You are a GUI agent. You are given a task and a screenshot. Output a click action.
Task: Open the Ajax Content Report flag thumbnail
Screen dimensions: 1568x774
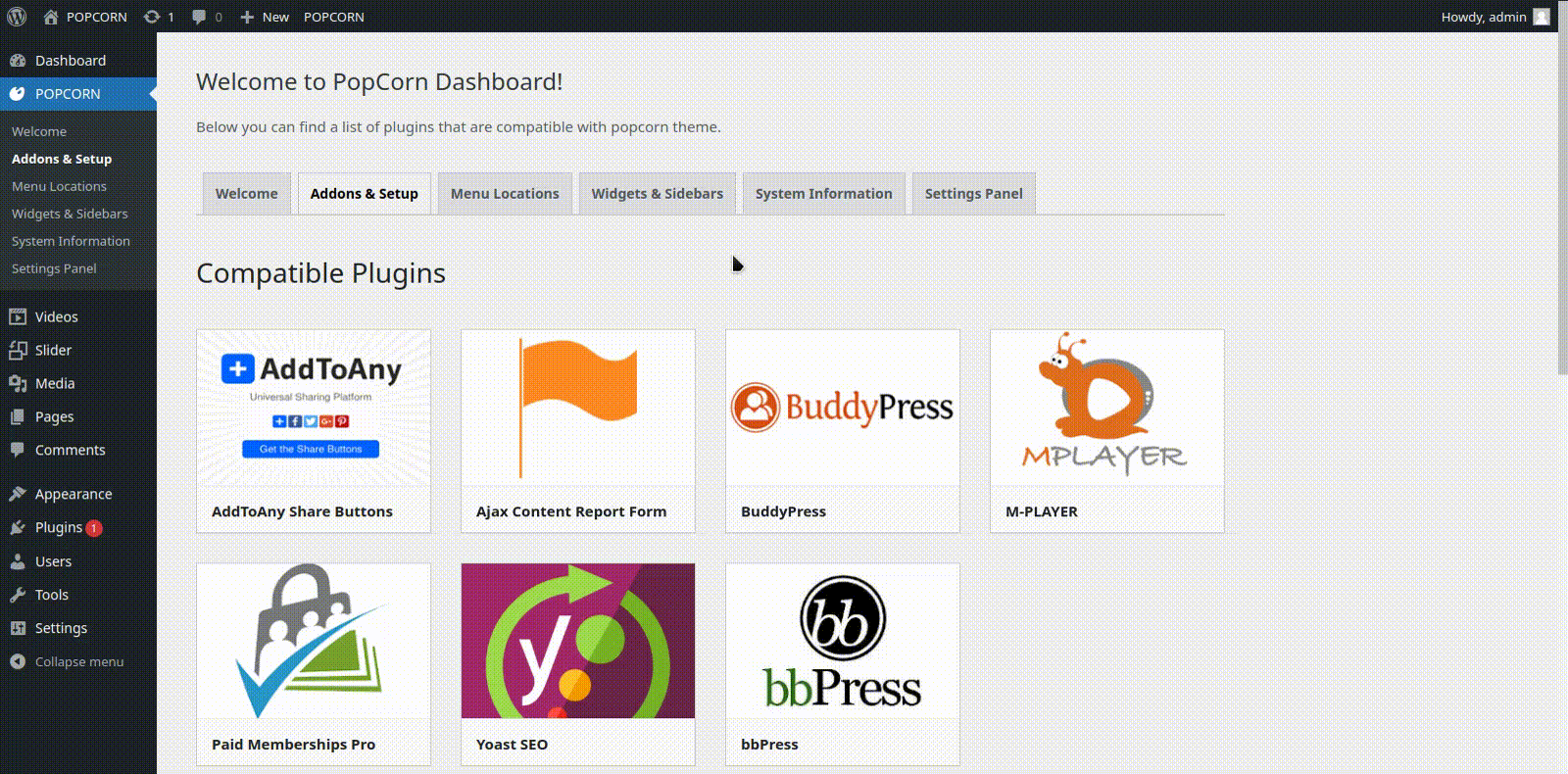point(578,408)
